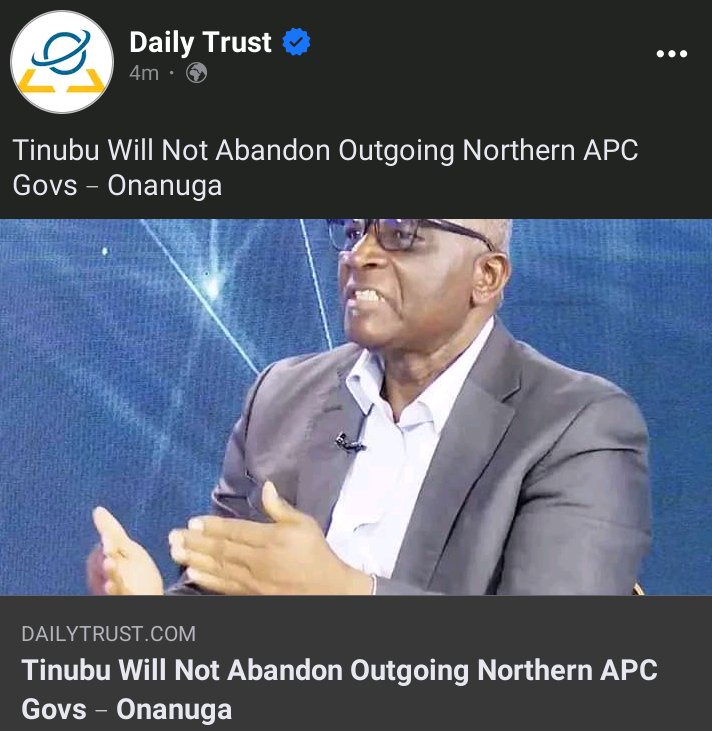Viewport: 712px width, 731px height.
Task: Click the blue verified badge
Action: [x=297, y=42]
